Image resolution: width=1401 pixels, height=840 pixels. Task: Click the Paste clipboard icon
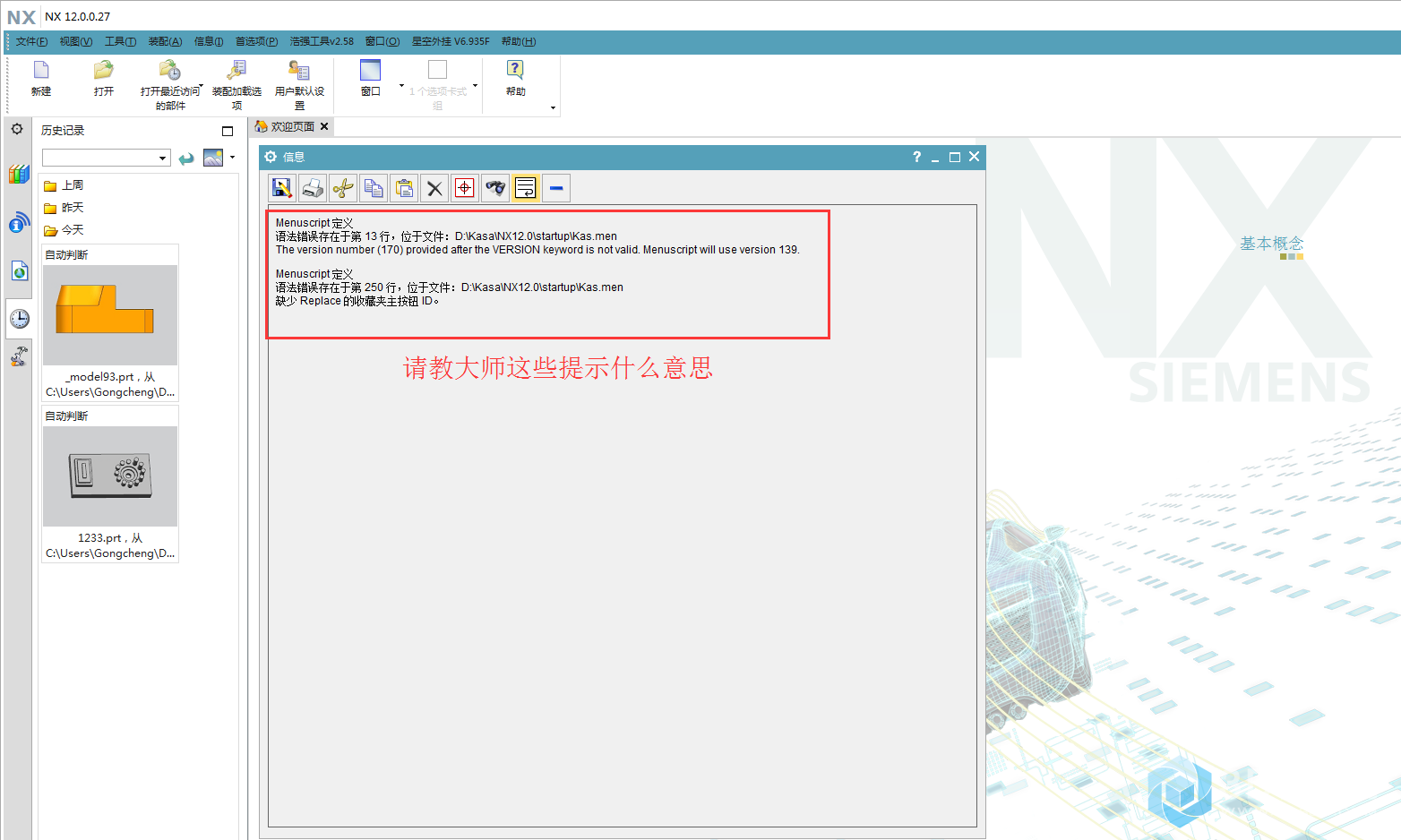[404, 188]
